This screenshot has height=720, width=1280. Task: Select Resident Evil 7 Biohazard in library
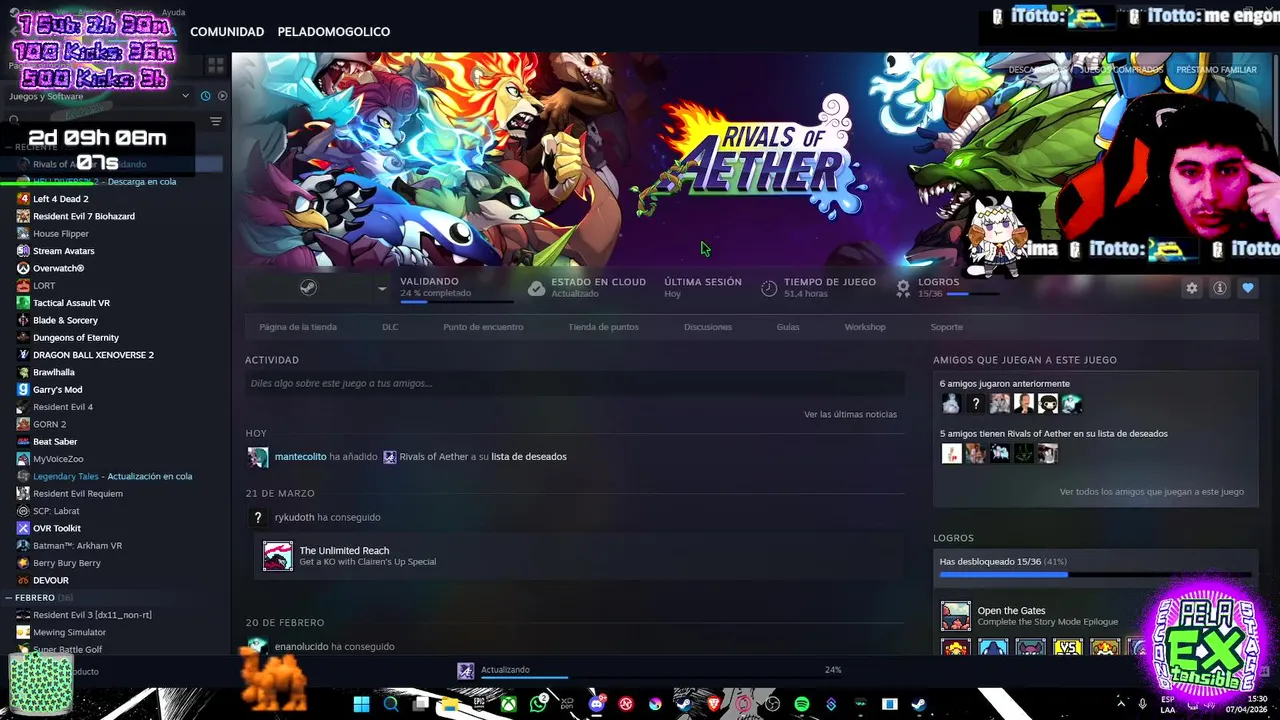[83, 216]
